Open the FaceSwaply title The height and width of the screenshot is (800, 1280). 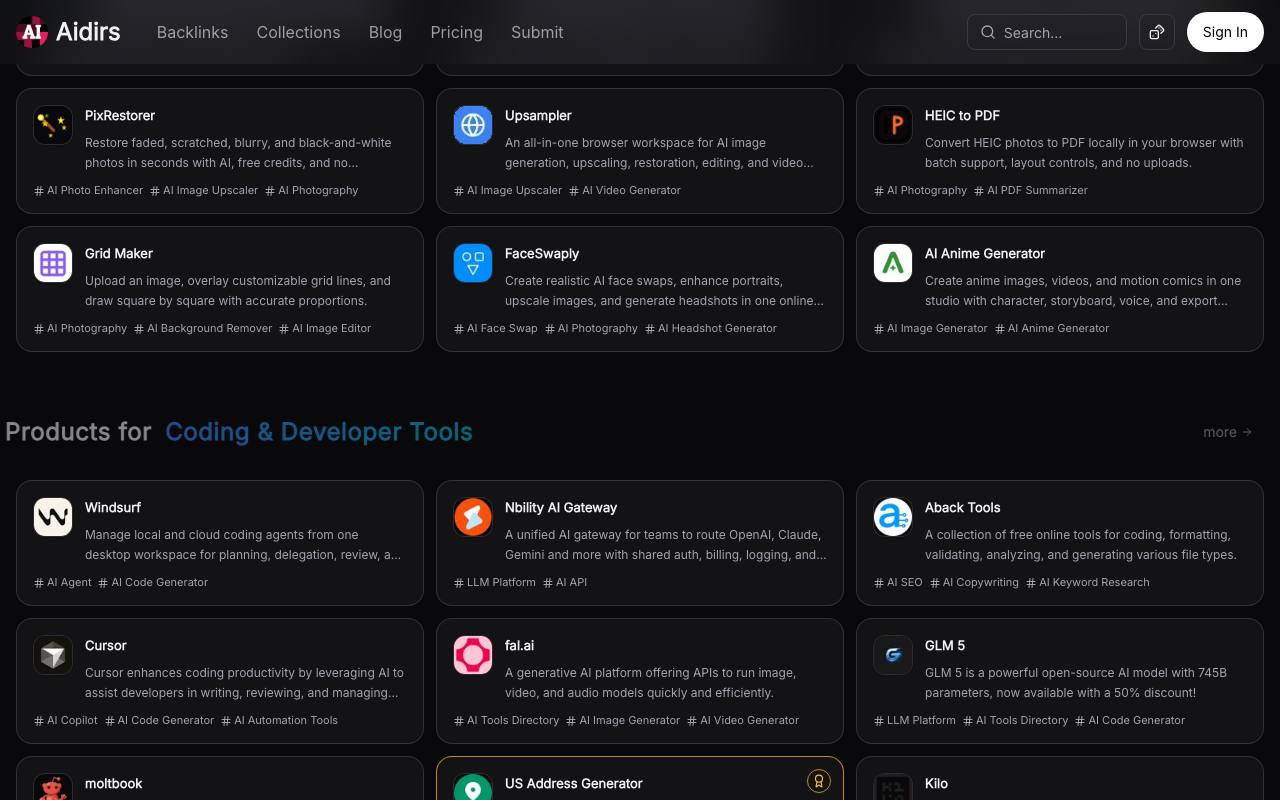click(542, 254)
